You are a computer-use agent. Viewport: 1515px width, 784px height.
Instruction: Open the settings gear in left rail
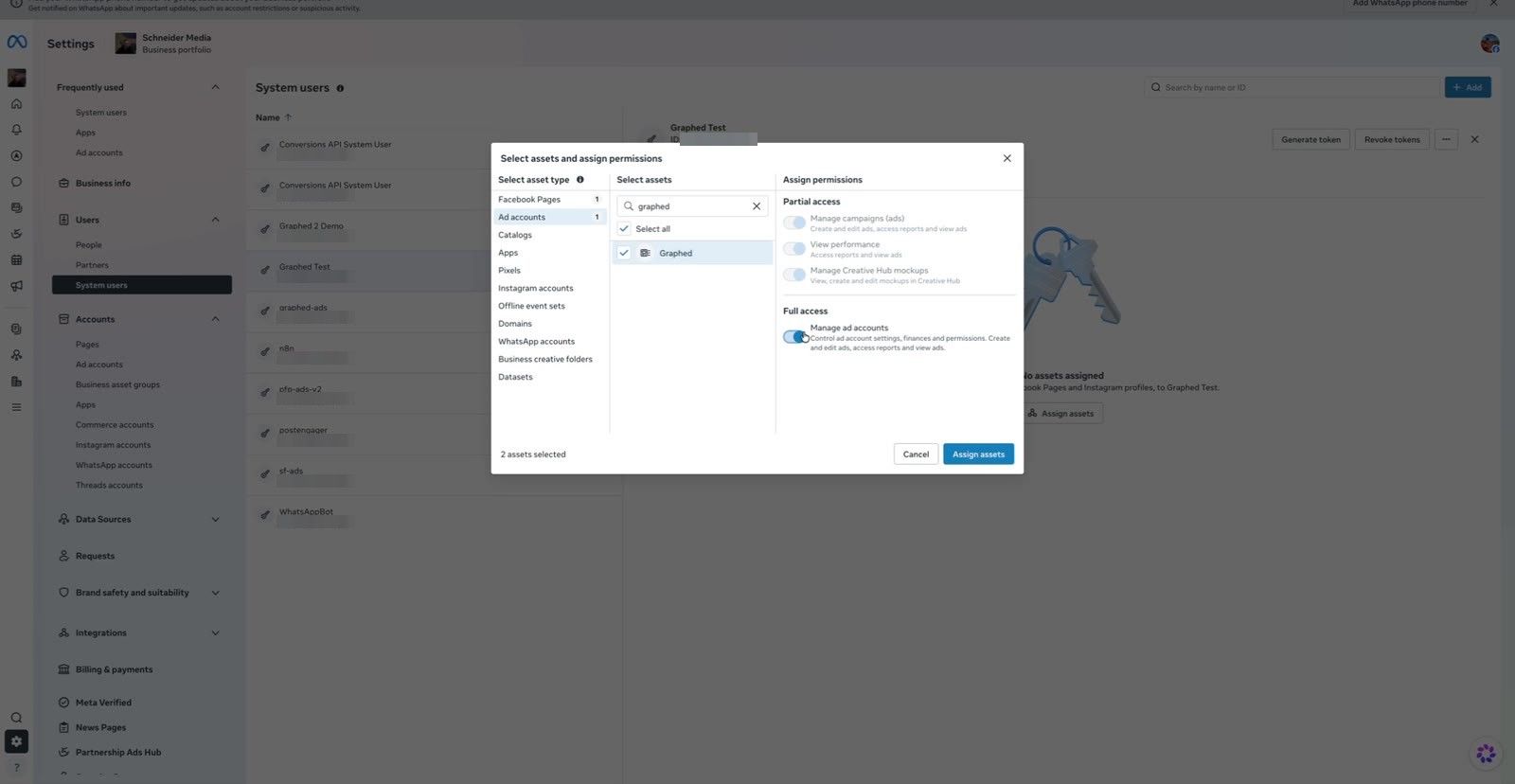pos(16,741)
